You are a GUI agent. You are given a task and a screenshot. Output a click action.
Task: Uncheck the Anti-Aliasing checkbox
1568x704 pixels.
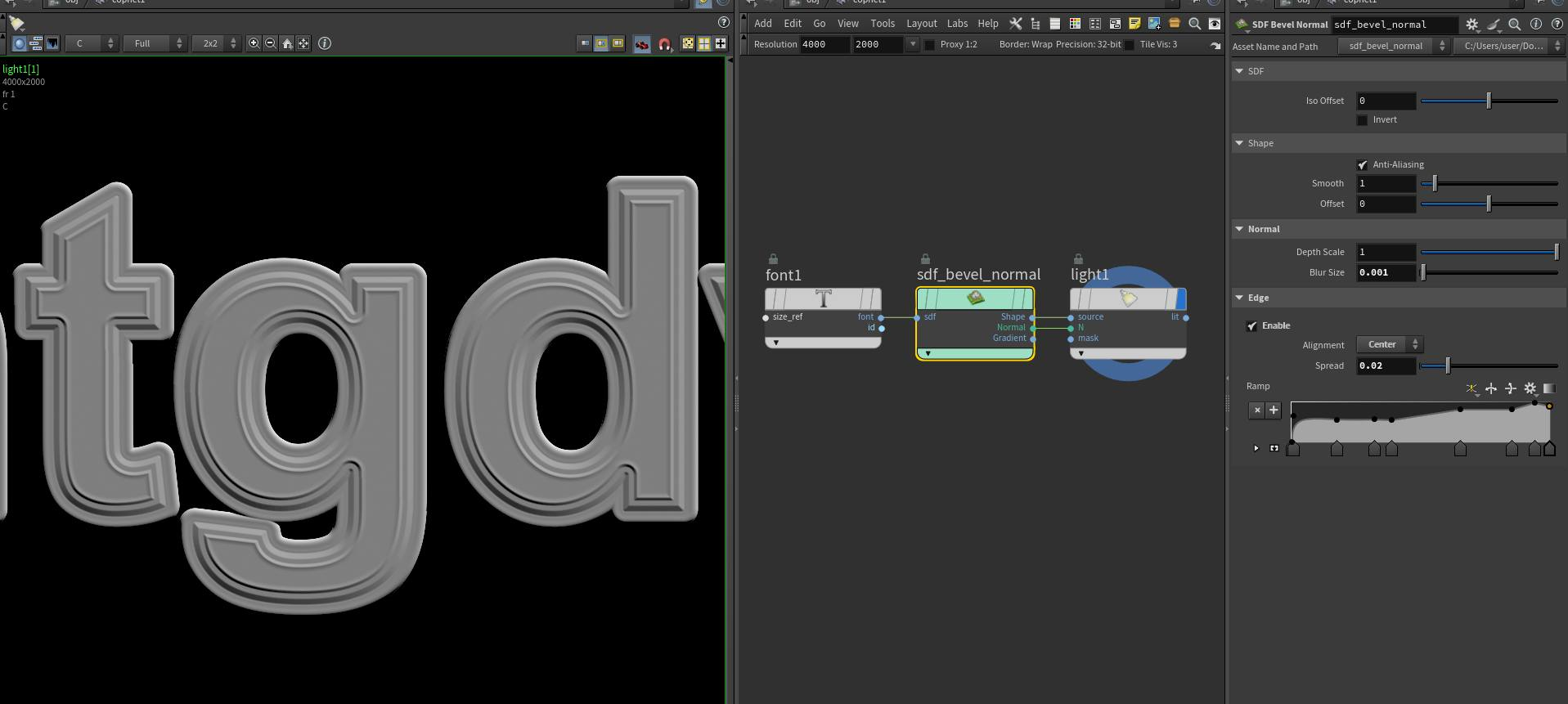click(1362, 165)
